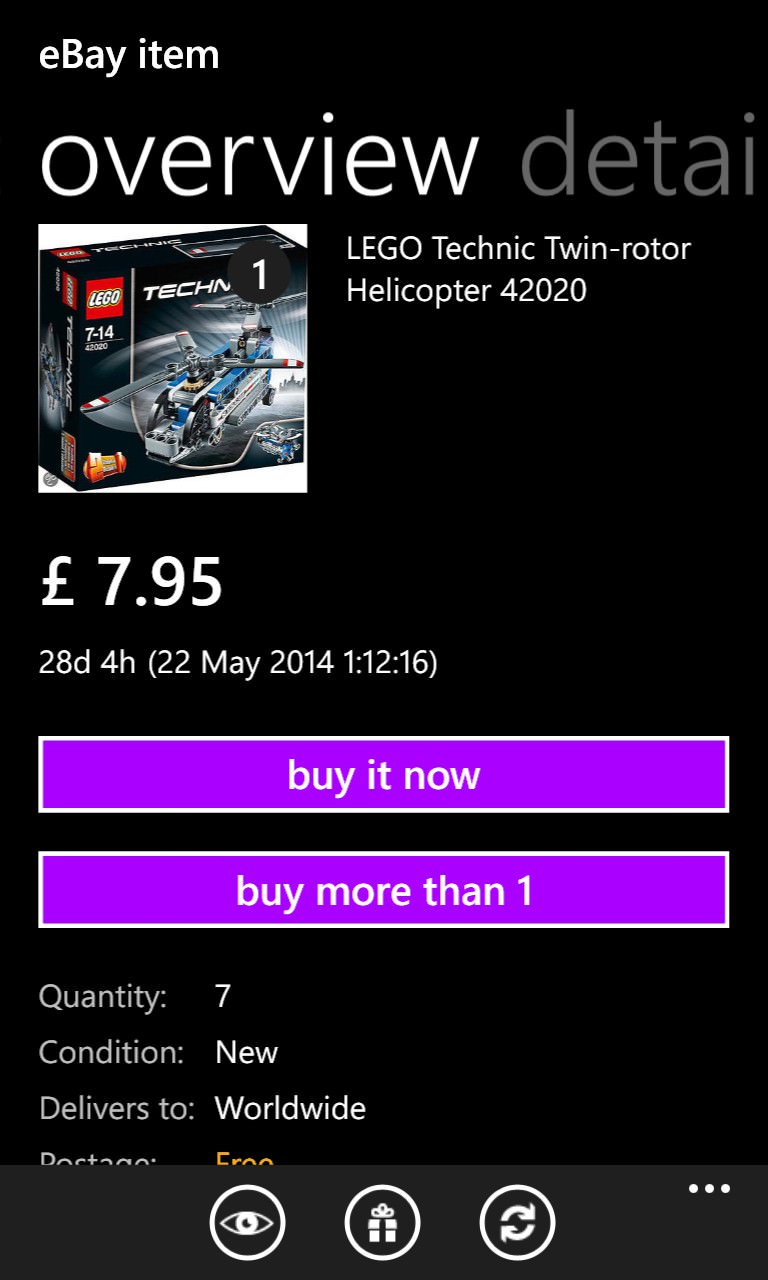The width and height of the screenshot is (768, 1280).
Task: Open the three-dot more options menu
Action: [x=709, y=1189]
